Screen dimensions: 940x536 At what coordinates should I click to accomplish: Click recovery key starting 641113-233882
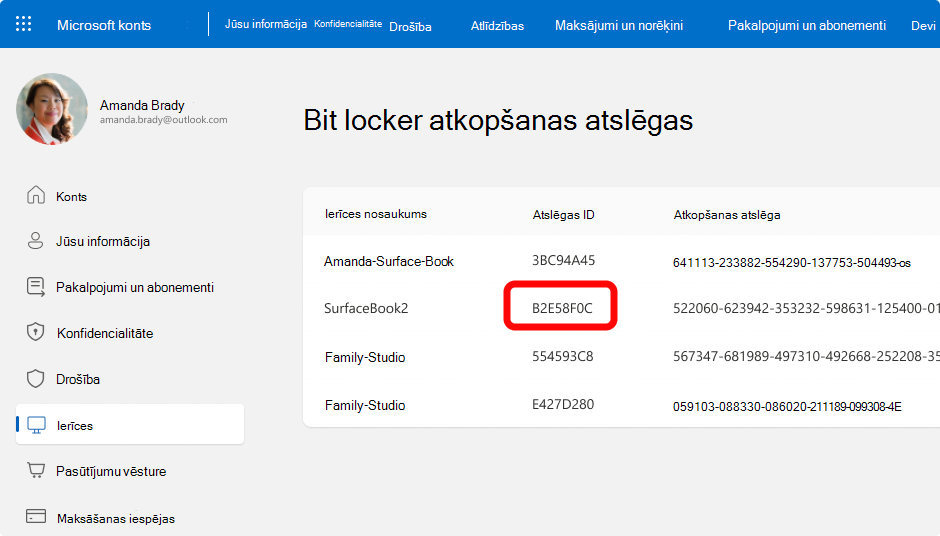pos(791,263)
